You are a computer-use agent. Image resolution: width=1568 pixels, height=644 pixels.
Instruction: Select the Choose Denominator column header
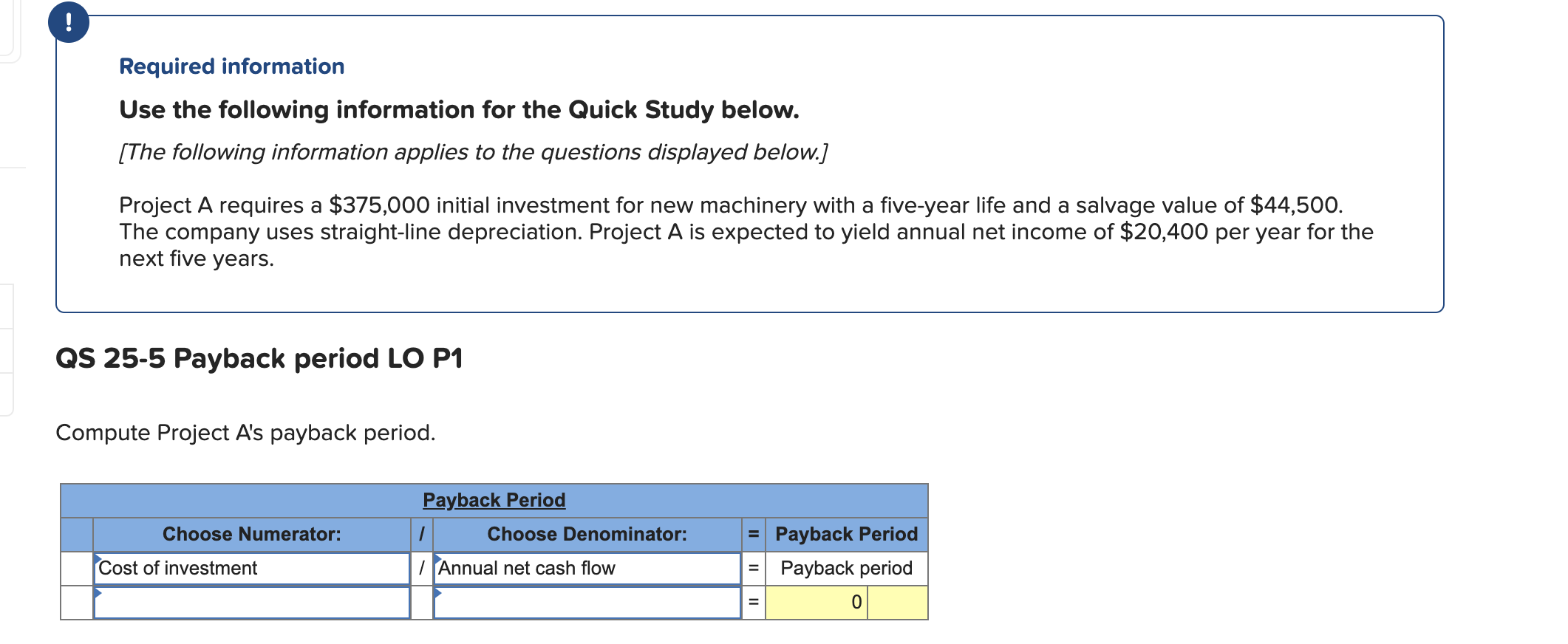587,534
